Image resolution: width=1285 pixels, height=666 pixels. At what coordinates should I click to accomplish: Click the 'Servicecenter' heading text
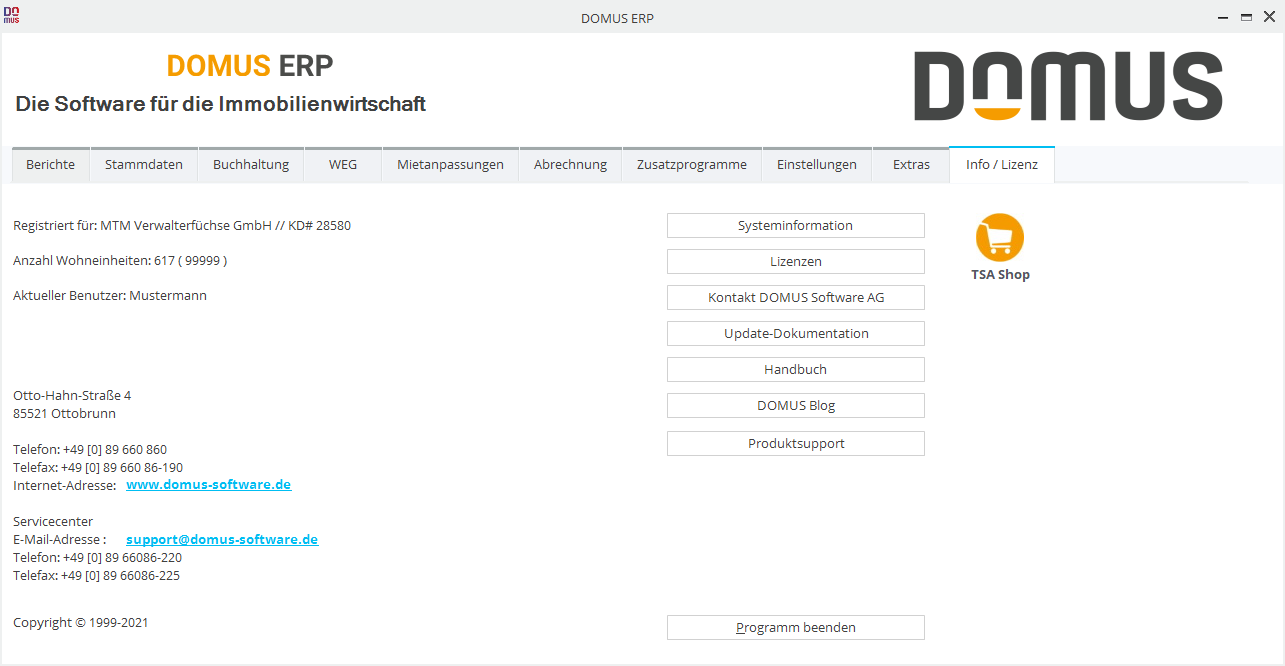[53, 522]
